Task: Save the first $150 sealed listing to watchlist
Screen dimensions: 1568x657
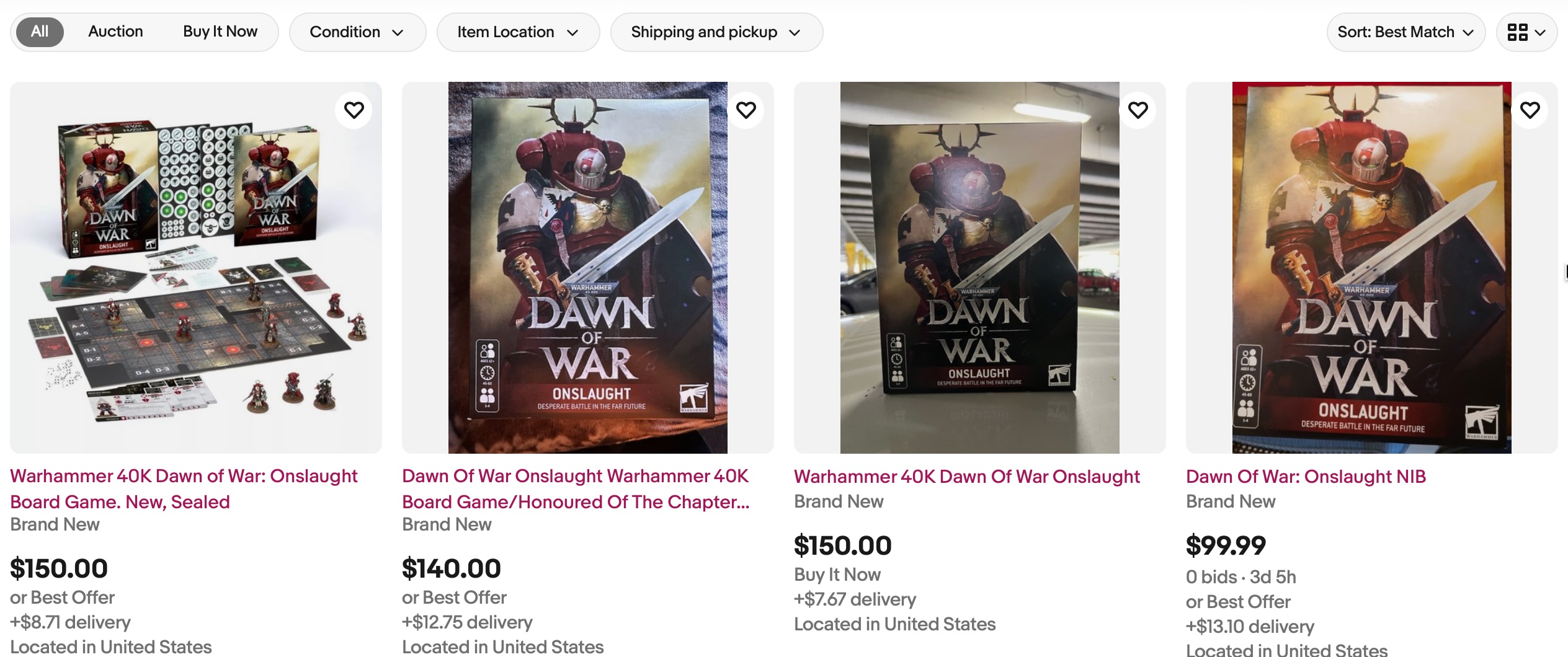Action: click(x=354, y=110)
